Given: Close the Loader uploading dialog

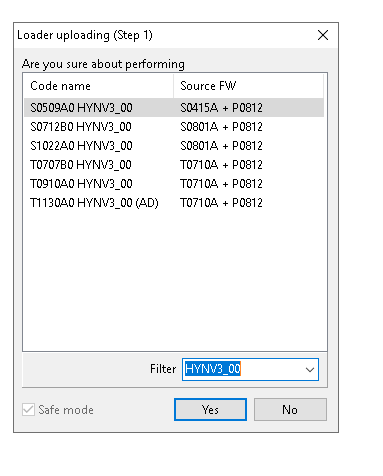Looking at the screenshot, I should [x=323, y=35].
